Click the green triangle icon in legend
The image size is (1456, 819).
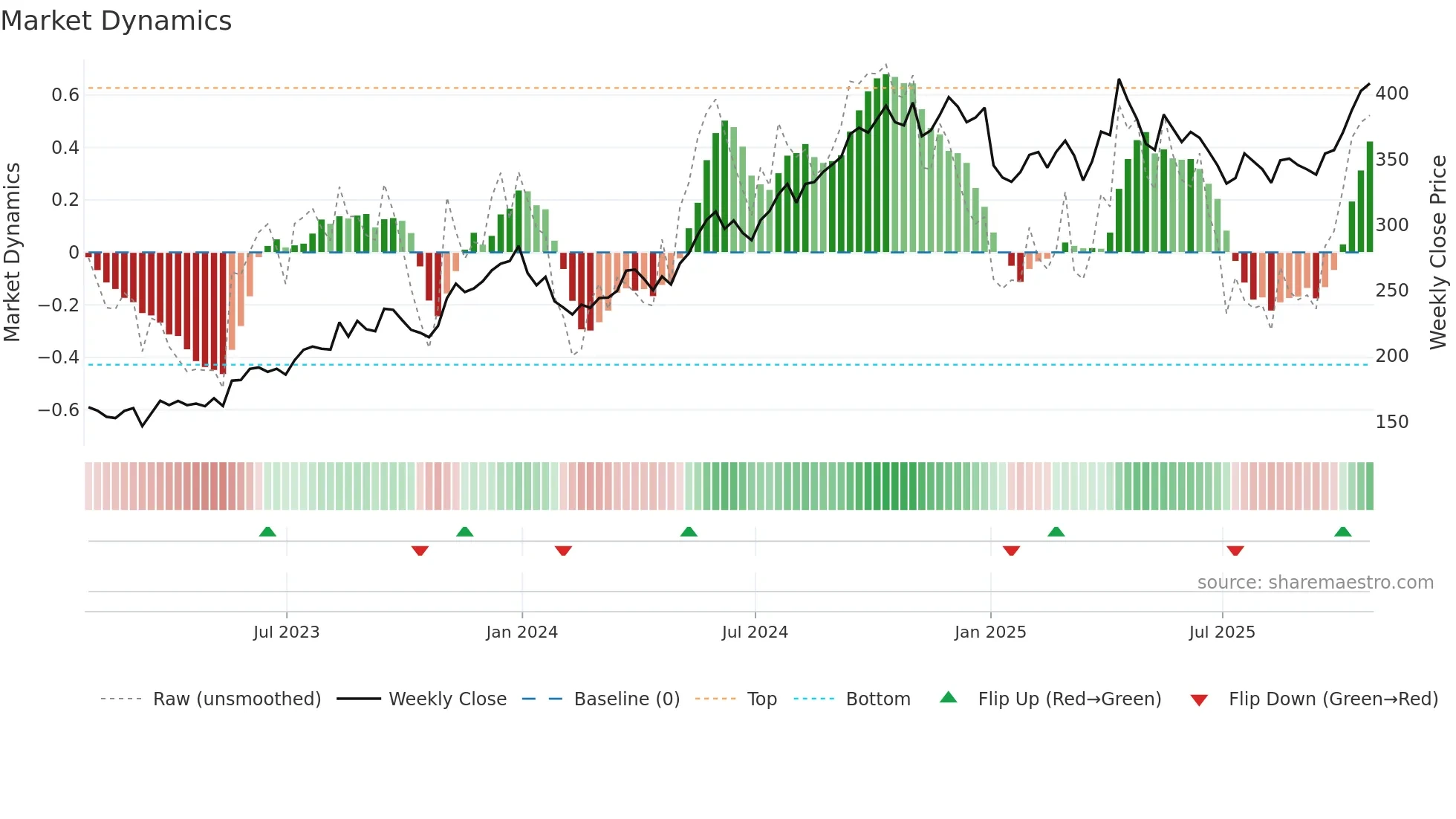pos(949,697)
